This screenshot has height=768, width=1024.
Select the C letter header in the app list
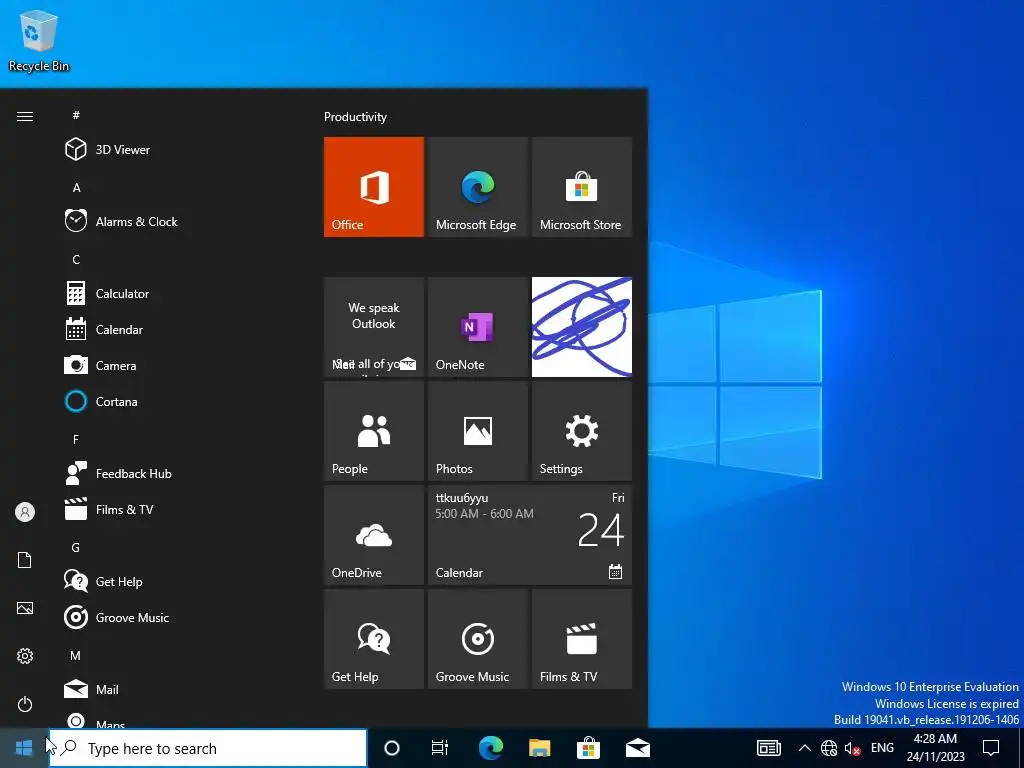[76, 259]
